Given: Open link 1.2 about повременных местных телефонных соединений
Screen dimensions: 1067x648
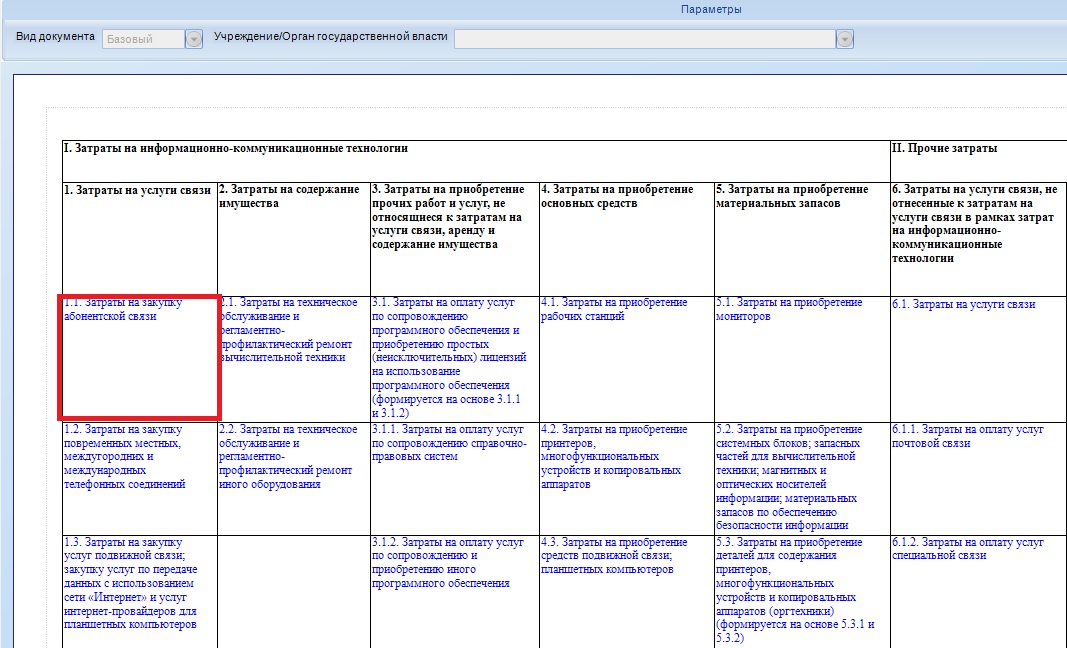Looking at the screenshot, I should (125, 457).
